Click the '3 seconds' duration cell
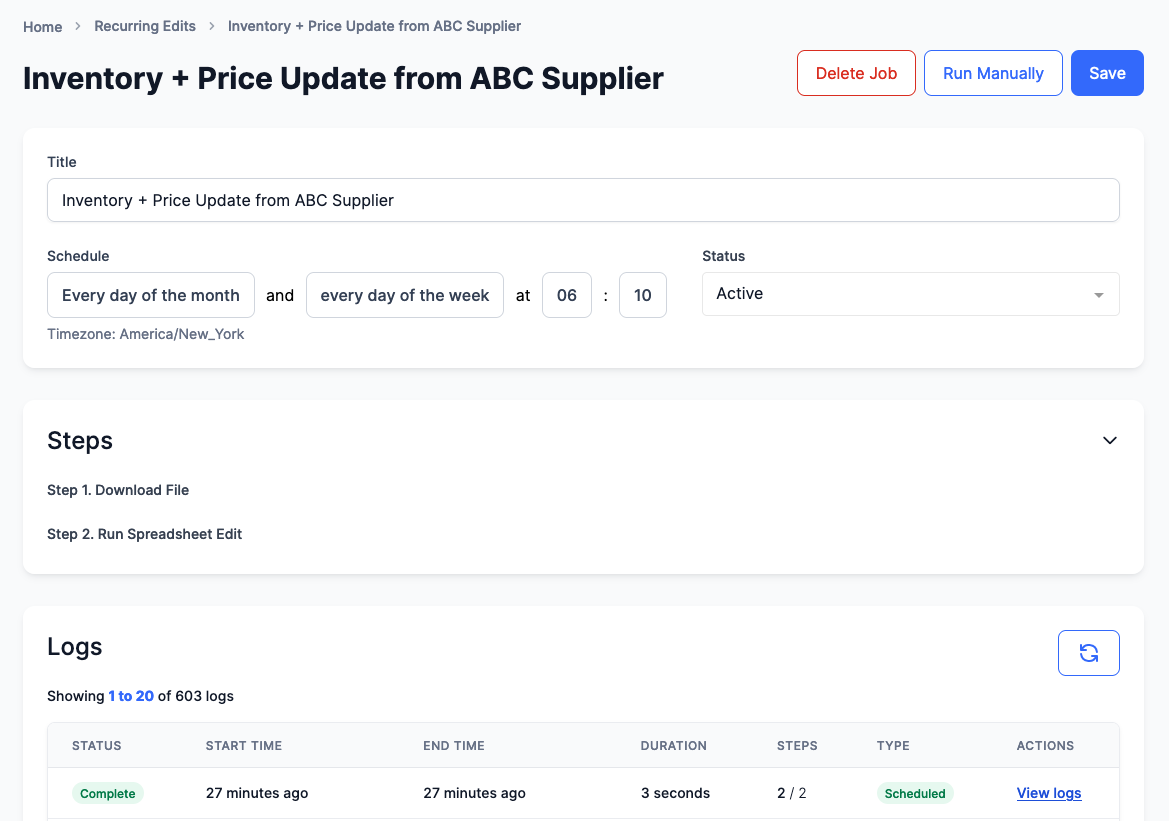 [675, 793]
